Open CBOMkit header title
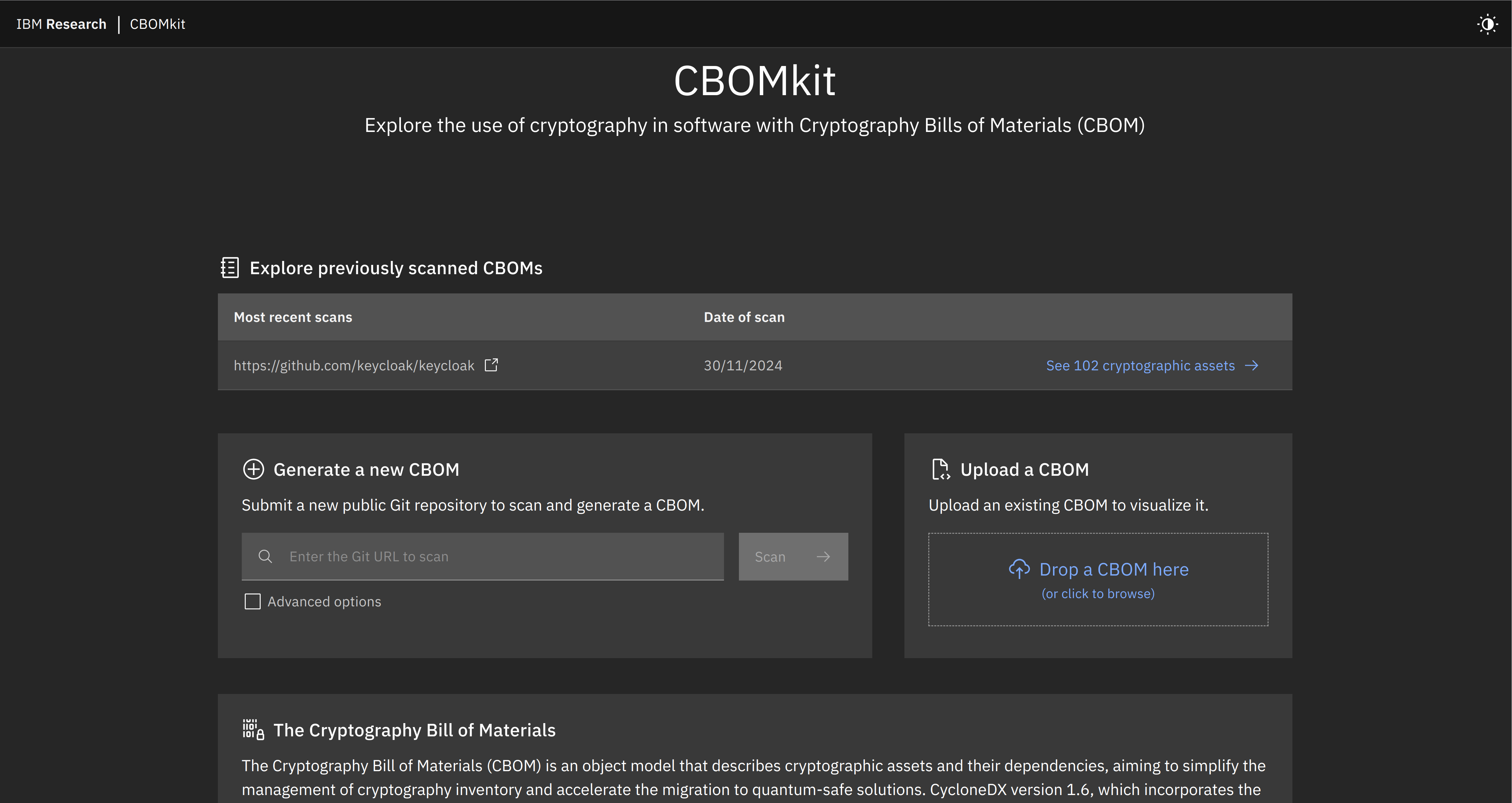Screen dimensions: 1512x803 pos(157,24)
